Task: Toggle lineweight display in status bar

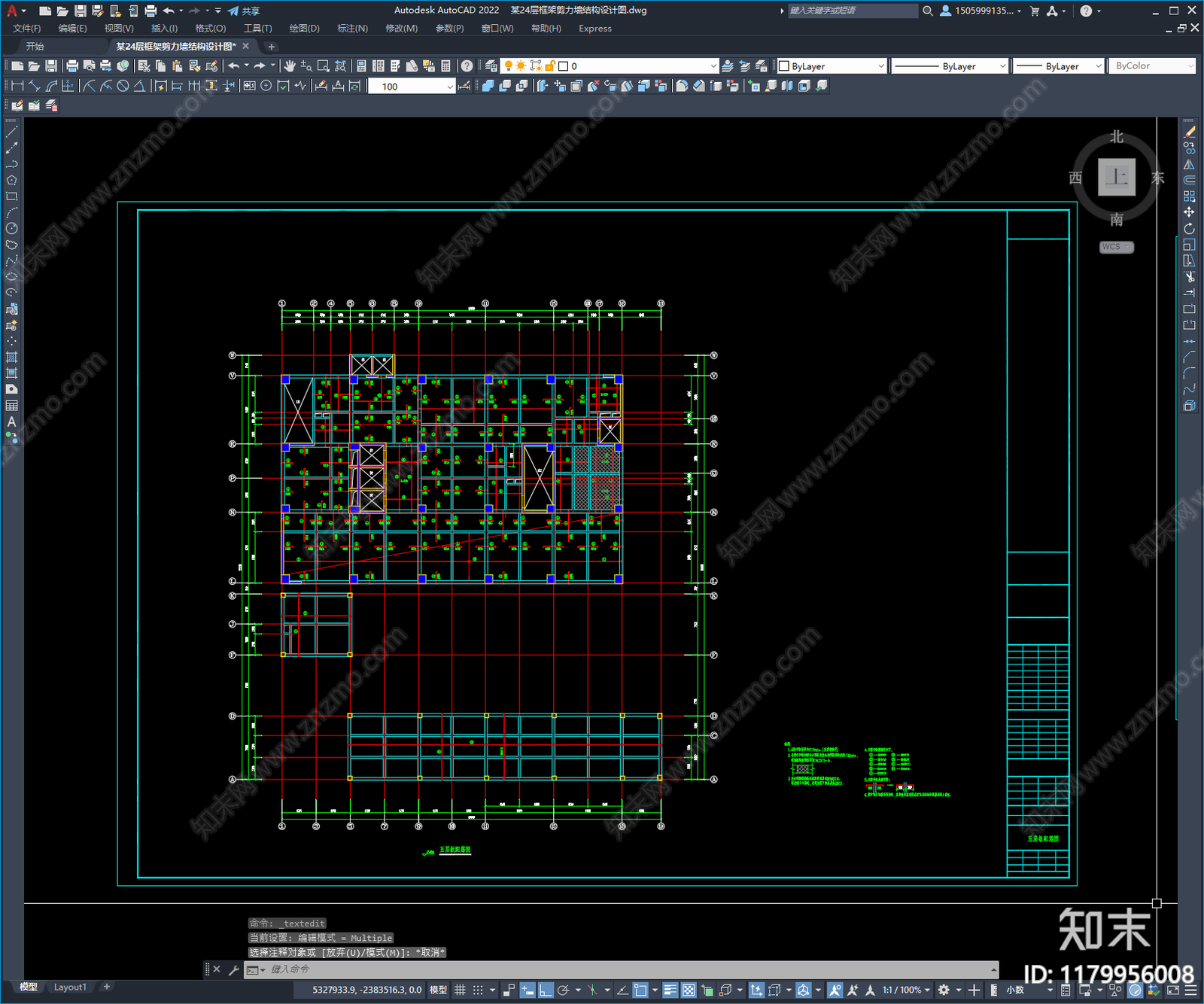Action: (670, 990)
